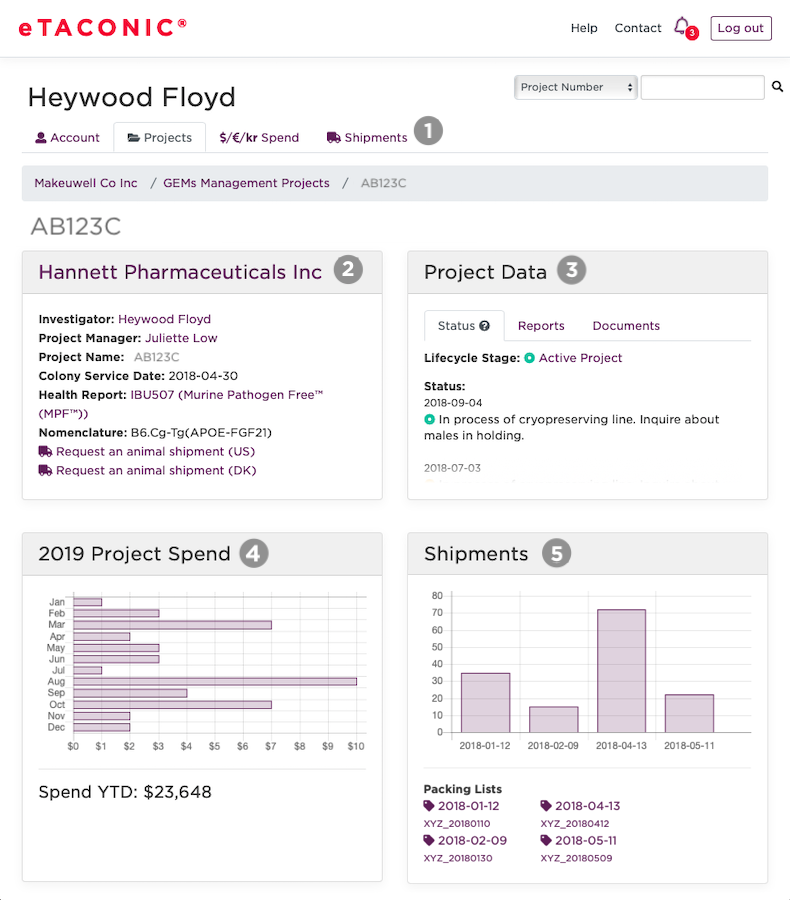This screenshot has width=790, height=900.
Task: Click the eTACONIC logo
Action: click(x=102, y=28)
